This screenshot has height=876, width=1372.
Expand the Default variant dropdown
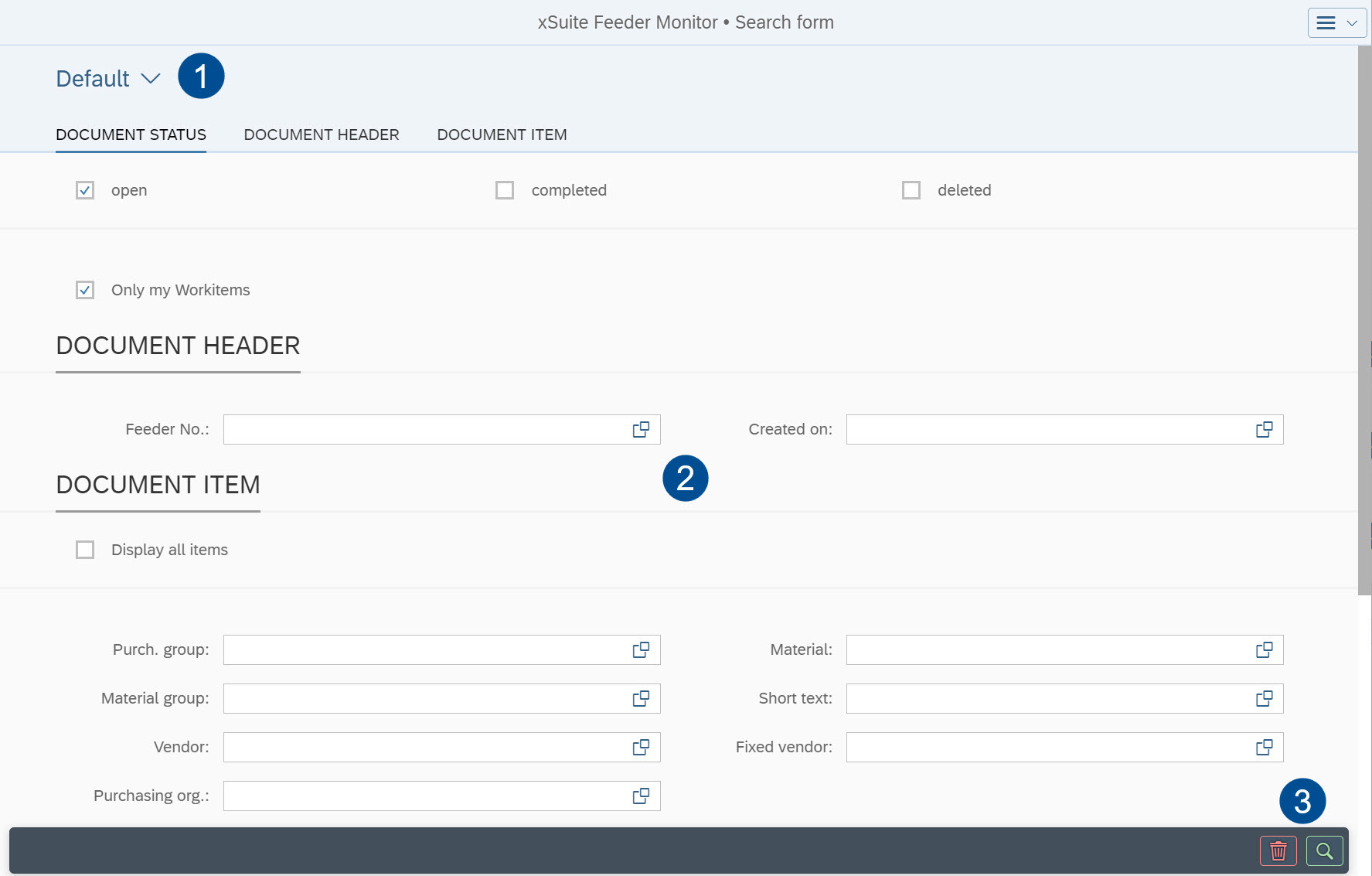[107, 79]
